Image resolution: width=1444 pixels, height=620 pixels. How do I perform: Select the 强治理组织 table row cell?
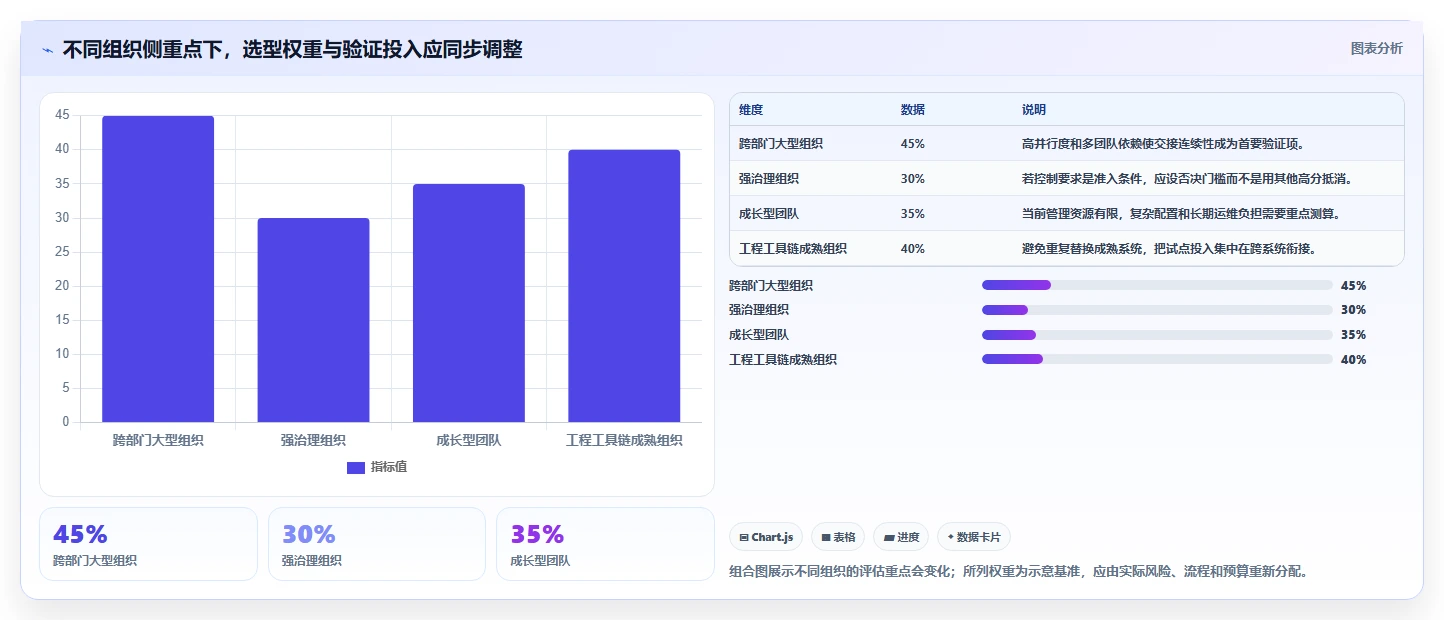coord(769,179)
